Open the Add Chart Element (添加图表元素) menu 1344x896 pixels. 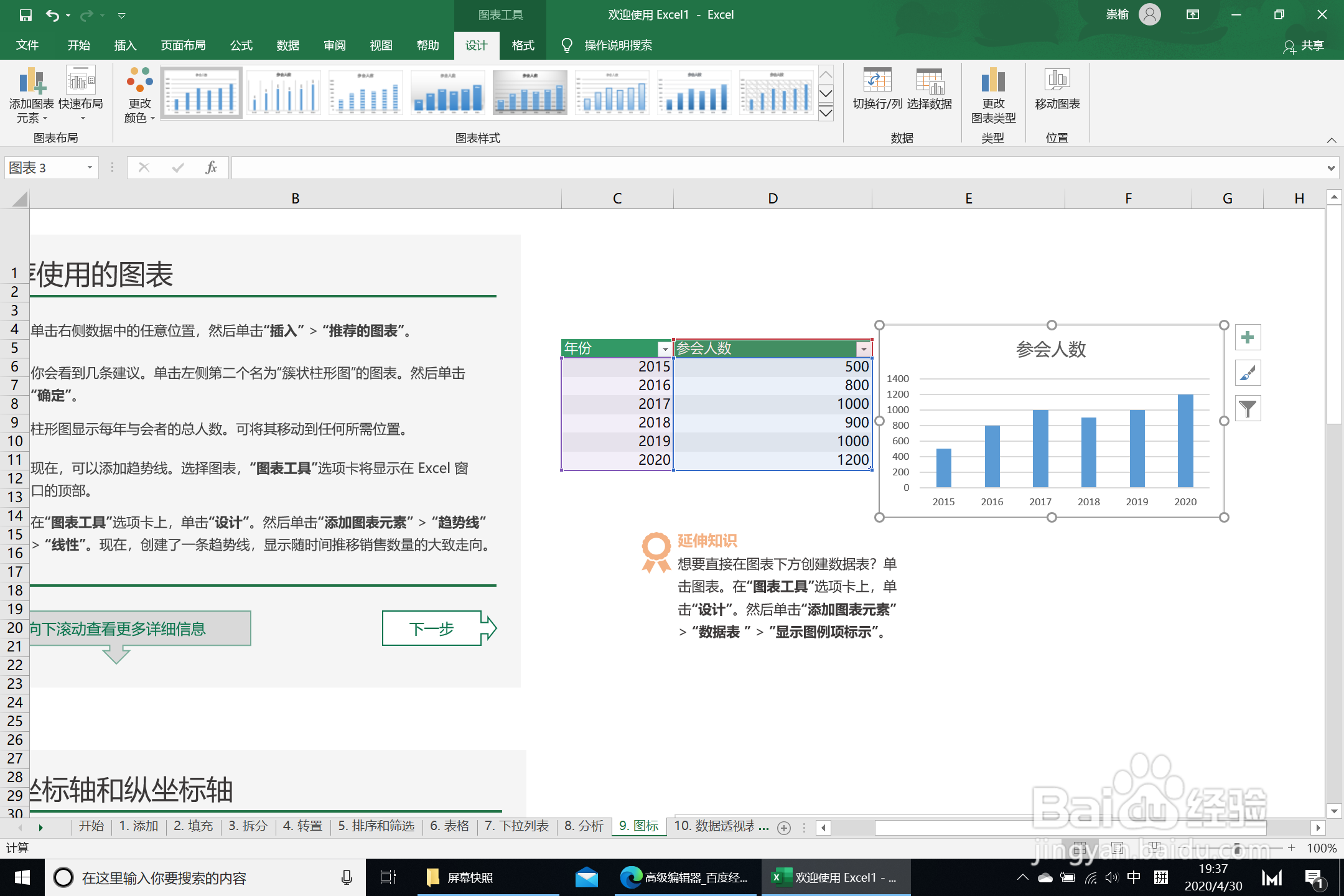tap(31, 95)
